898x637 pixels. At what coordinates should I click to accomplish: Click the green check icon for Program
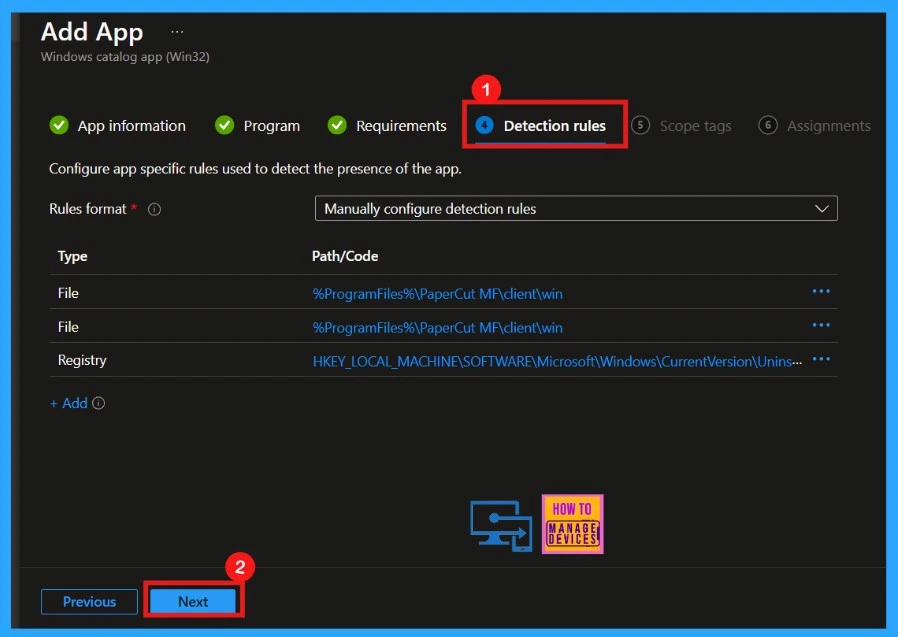(224, 125)
